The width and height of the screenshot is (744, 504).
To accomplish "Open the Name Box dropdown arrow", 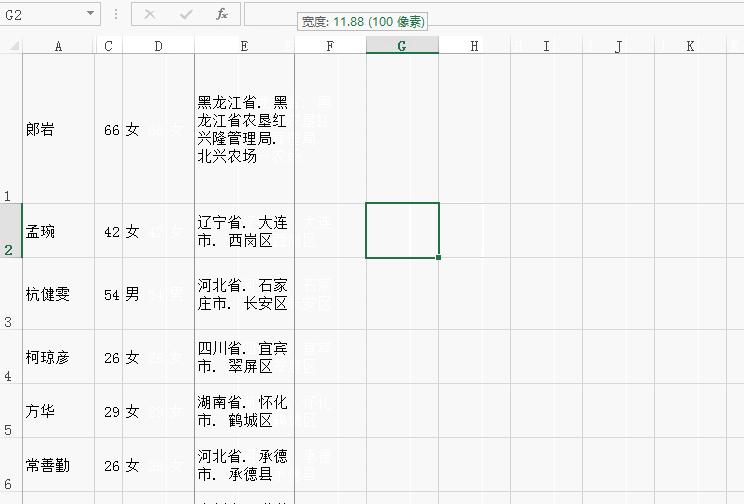I will (x=90, y=14).
